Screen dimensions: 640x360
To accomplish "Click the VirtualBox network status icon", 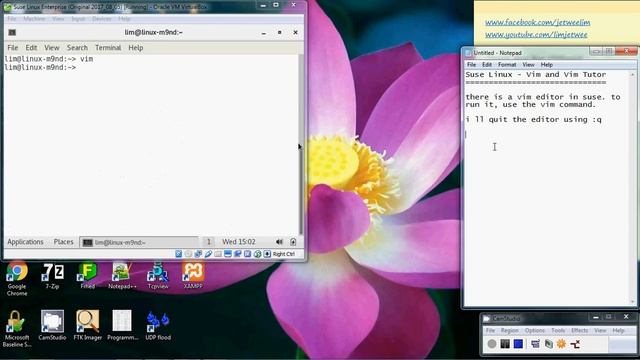I will point(198,254).
